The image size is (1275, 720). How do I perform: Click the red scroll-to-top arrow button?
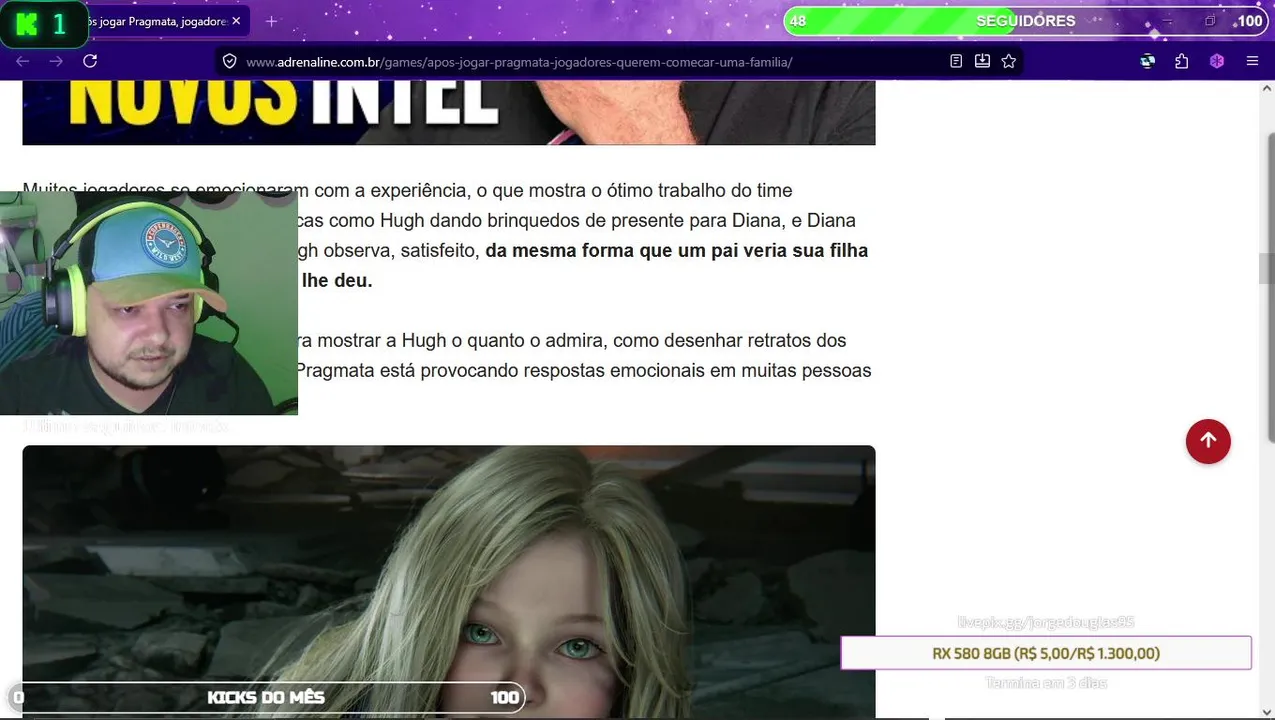1208,441
